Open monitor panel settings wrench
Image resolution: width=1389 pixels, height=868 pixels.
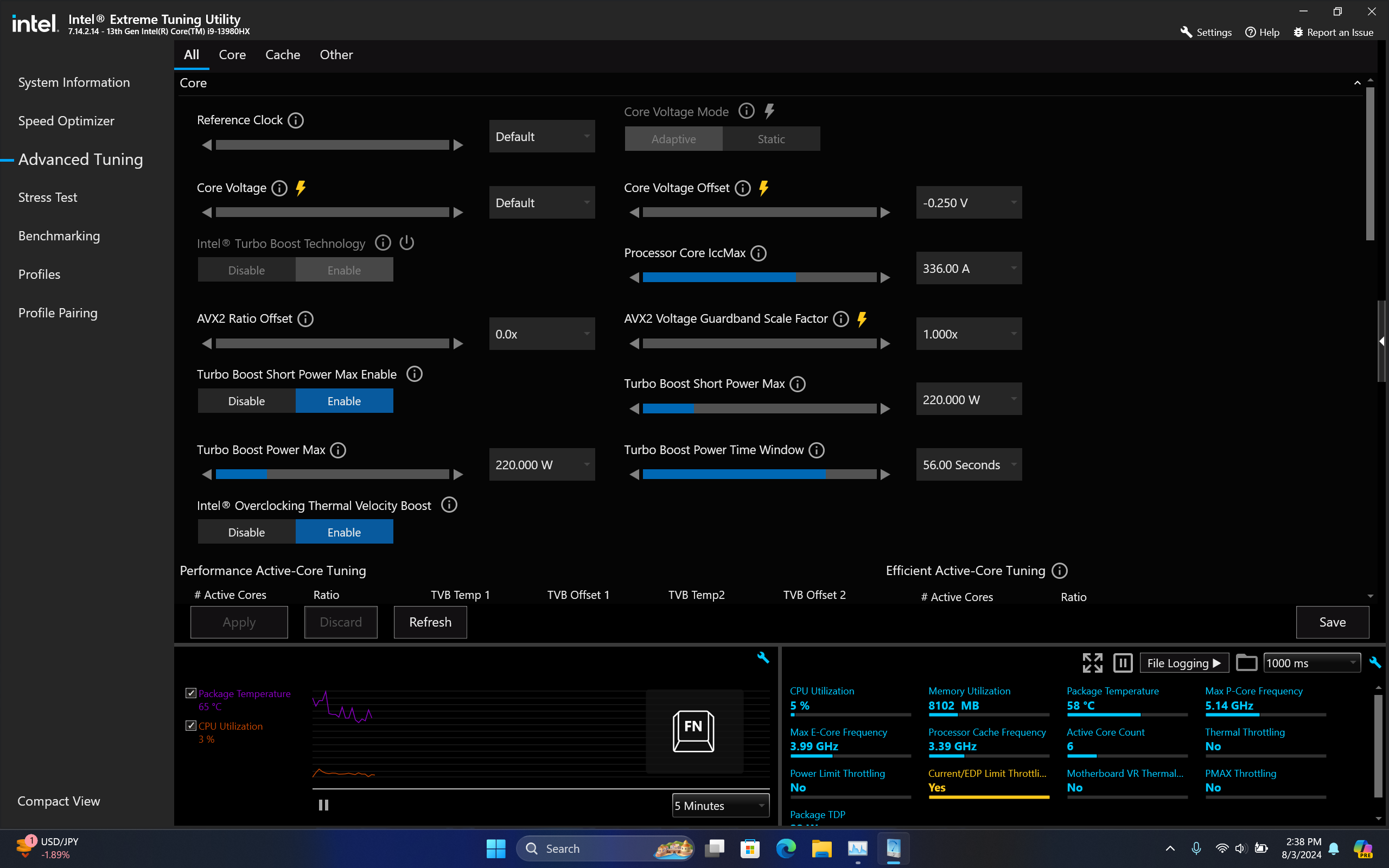point(1375,662)
